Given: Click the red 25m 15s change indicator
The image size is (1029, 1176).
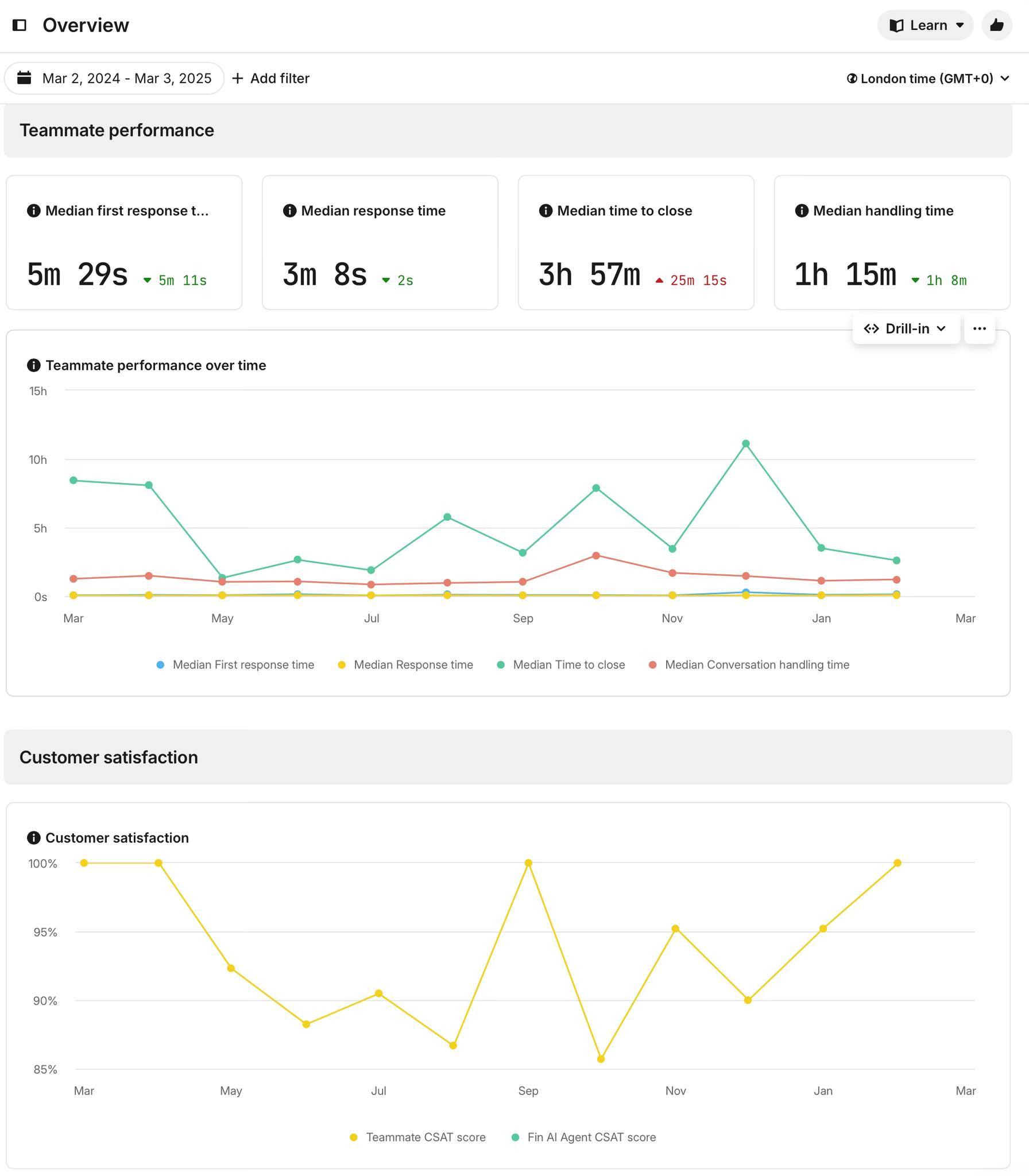Looking at the screenshot, I should tap(691, 280).
